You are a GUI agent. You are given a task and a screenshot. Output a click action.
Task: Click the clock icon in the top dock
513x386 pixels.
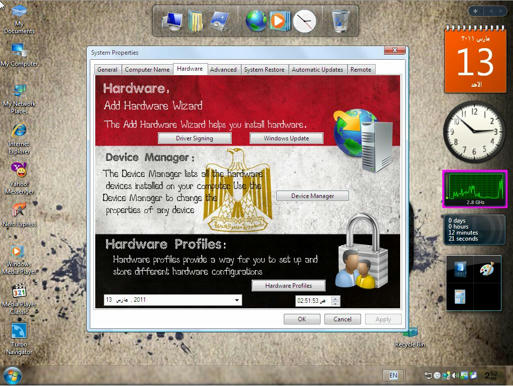pyautogui.click(x=304, y=21)
